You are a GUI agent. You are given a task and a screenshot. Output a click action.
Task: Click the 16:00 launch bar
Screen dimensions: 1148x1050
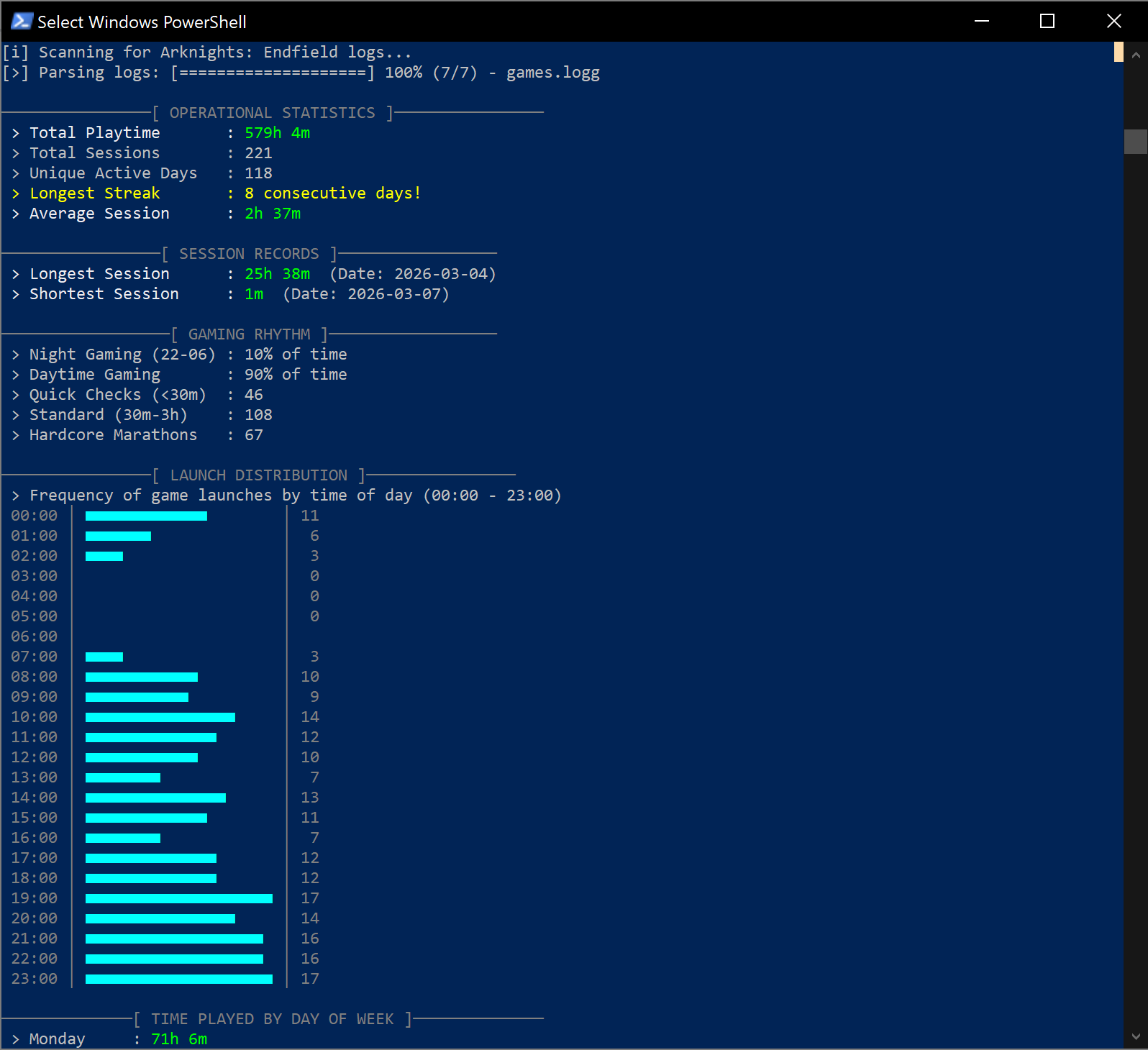point(123,838)
